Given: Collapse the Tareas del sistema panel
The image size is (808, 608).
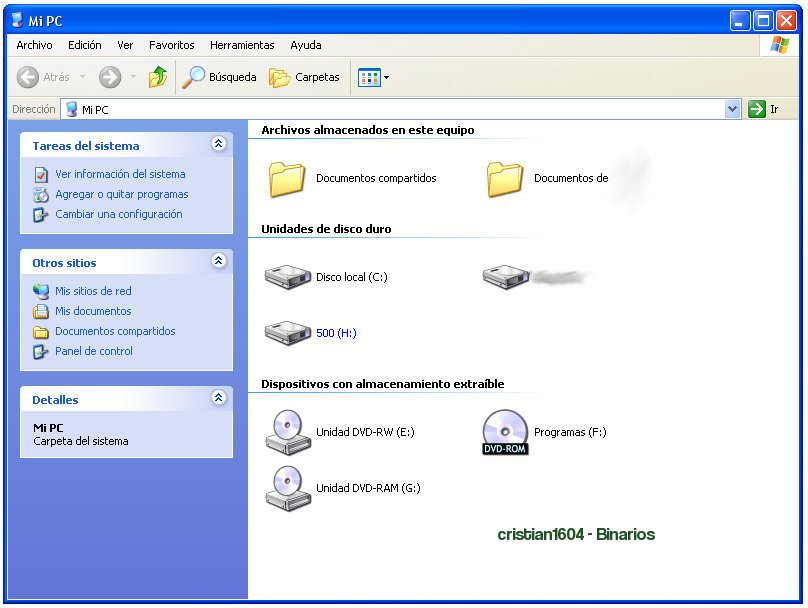Looking at the screenshot, I should 218,145.
